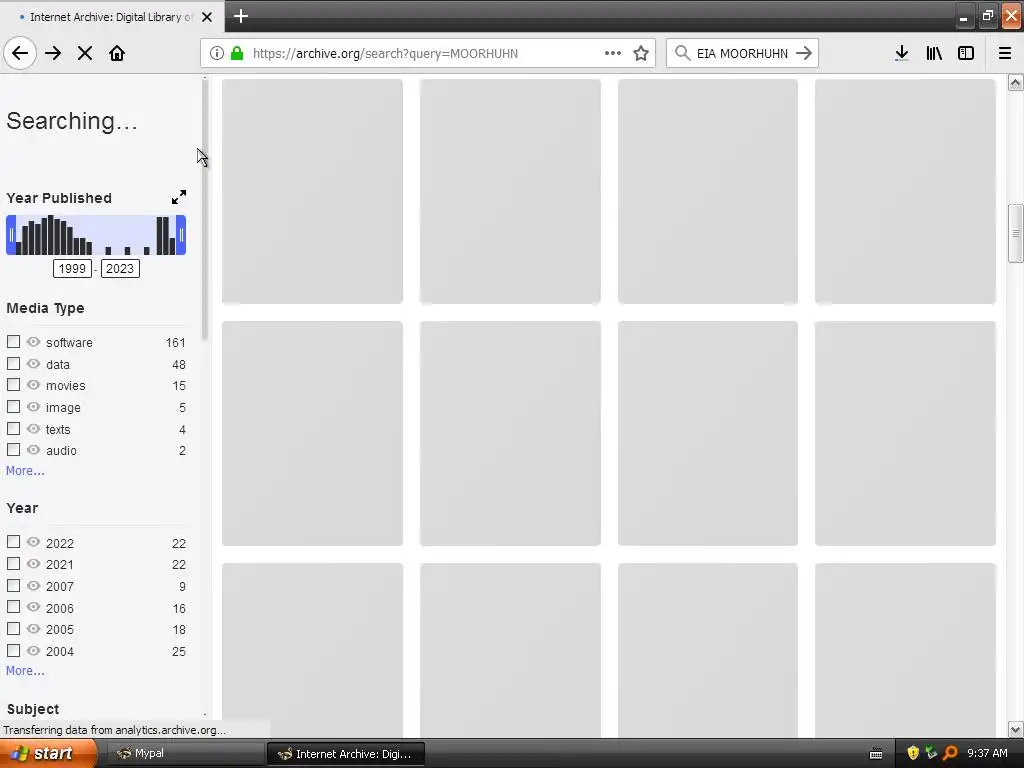Go forward one page
This screenshot has width=1024, height=768.
pos(53,53)
